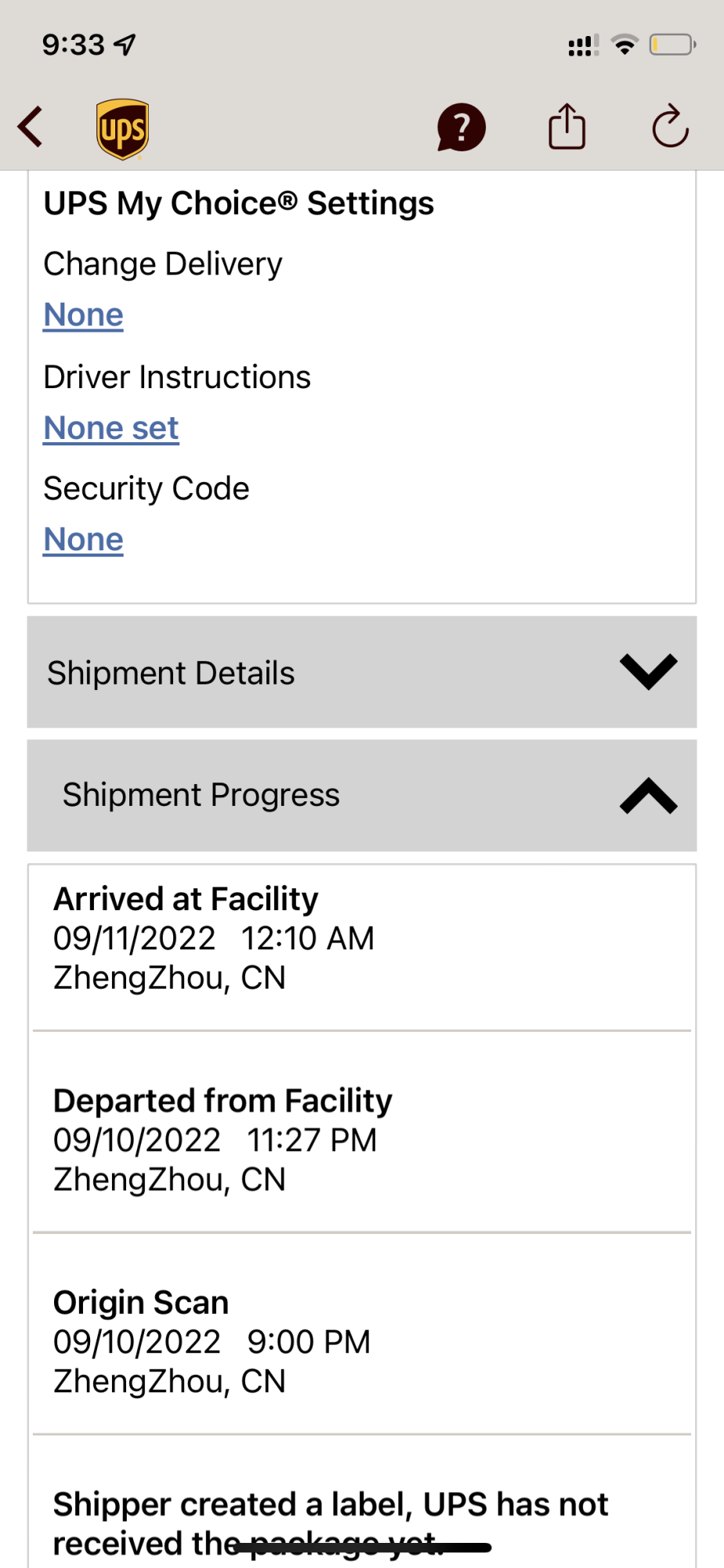Viewport: 724px width, 1568px height.
Task: Tap the UPS My Choice Settings heading
Action: pos(238,203)
